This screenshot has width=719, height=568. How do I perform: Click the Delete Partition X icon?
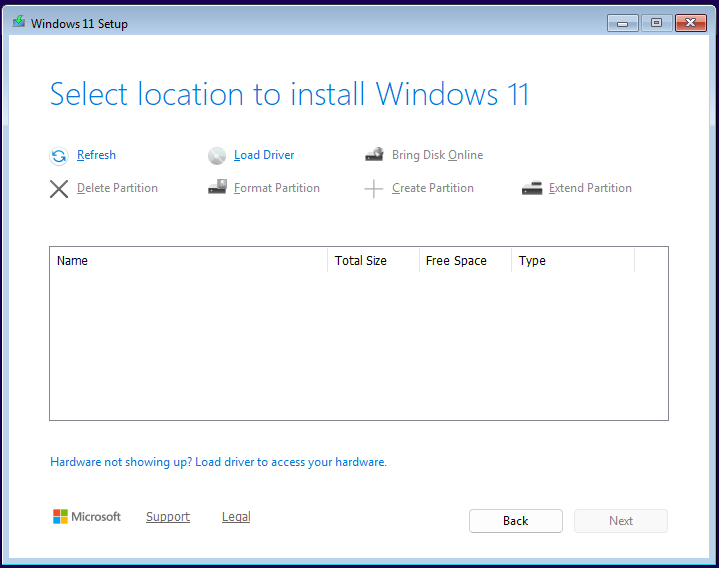pyautogui.click(x=59, y=188)
